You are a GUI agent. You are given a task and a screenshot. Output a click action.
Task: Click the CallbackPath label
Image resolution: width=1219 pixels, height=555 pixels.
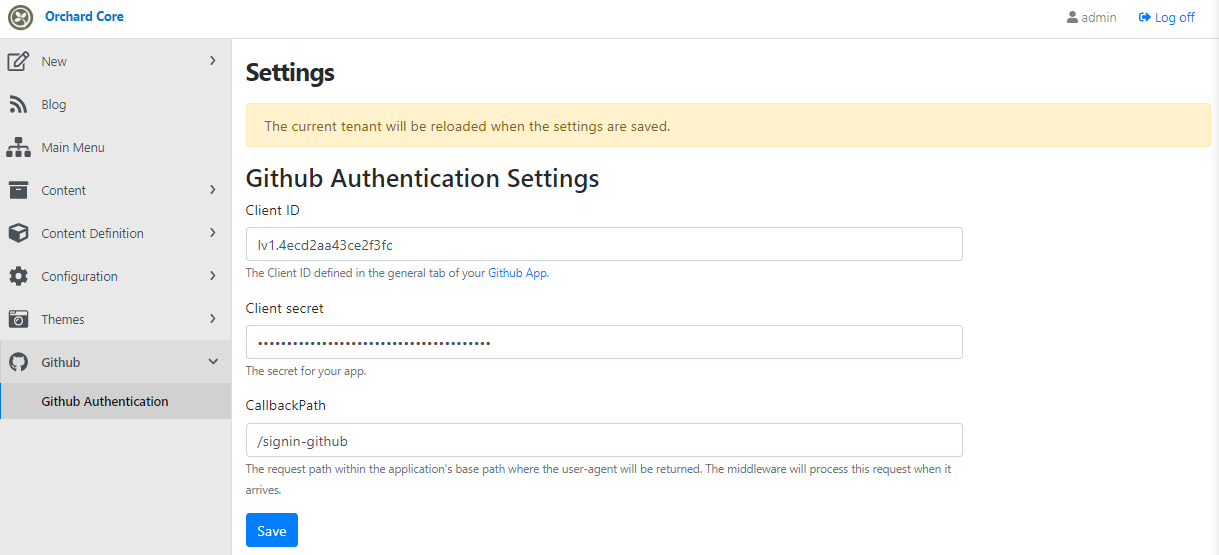286,406
